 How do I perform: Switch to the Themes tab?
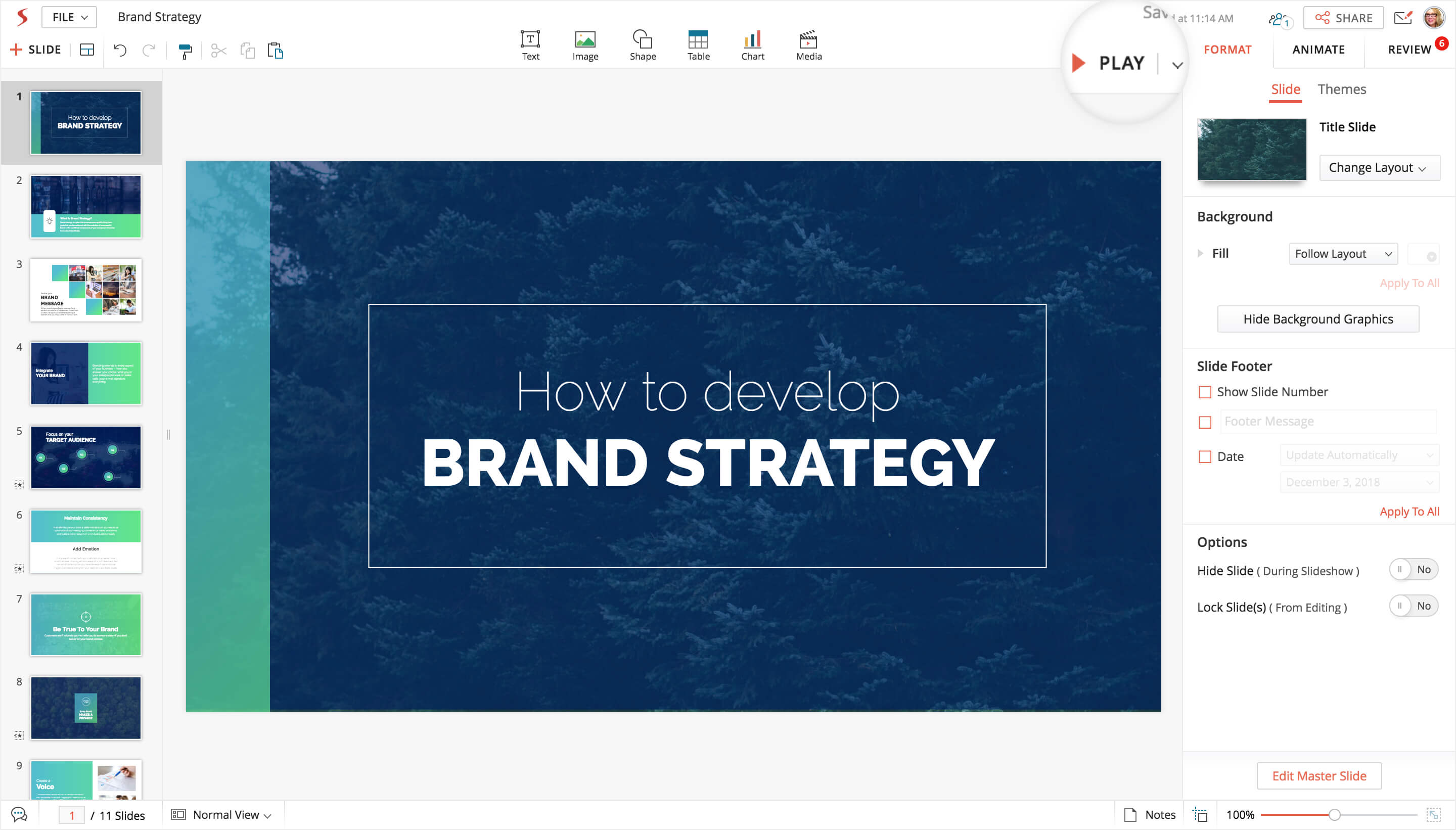click(1341, 89)
